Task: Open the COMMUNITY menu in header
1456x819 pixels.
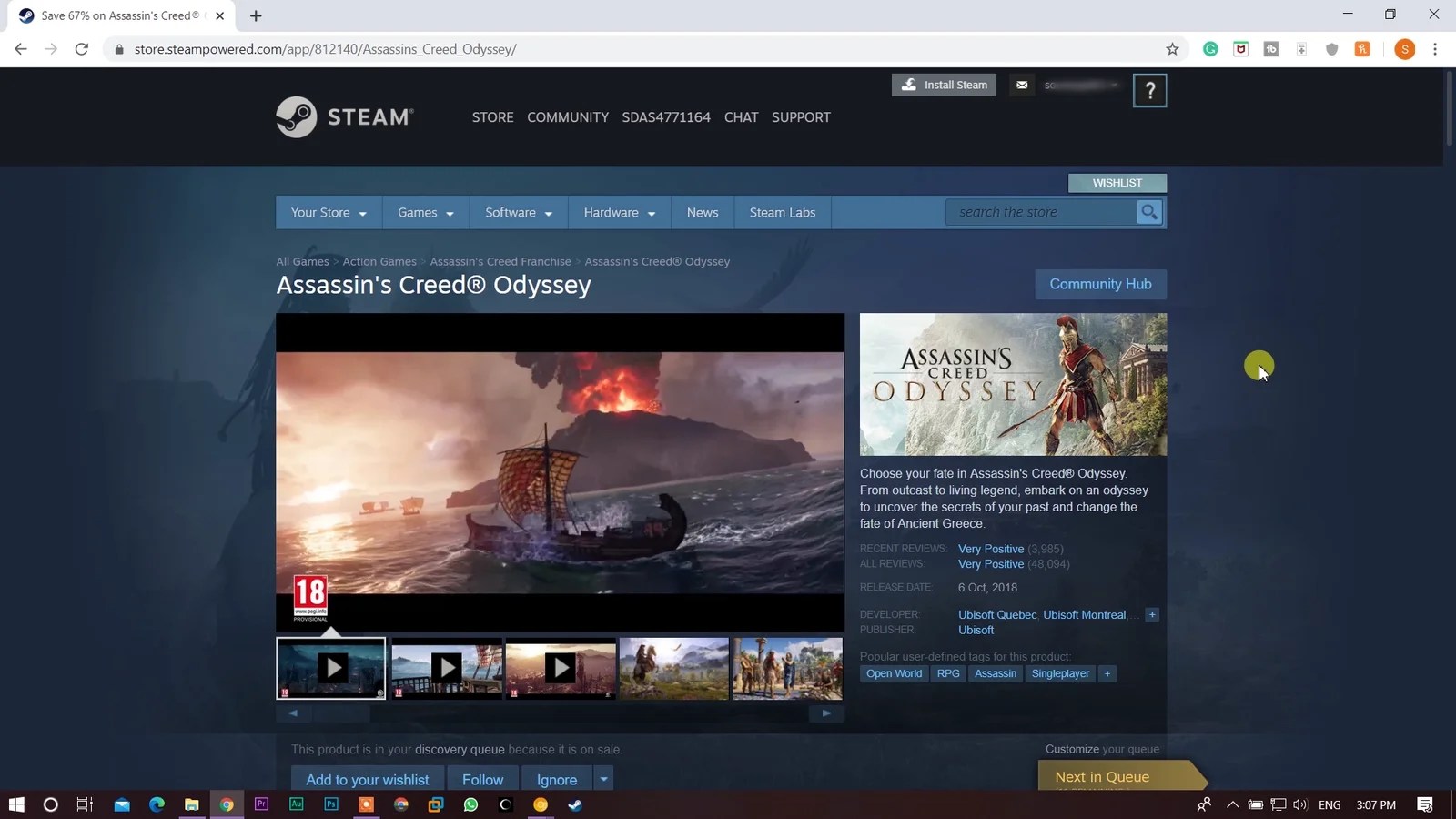Action: pyautogui.click(x=568, y=117)
